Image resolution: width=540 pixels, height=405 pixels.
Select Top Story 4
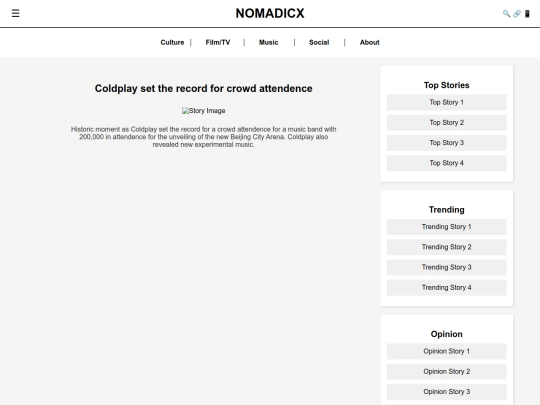pos(447,163)
